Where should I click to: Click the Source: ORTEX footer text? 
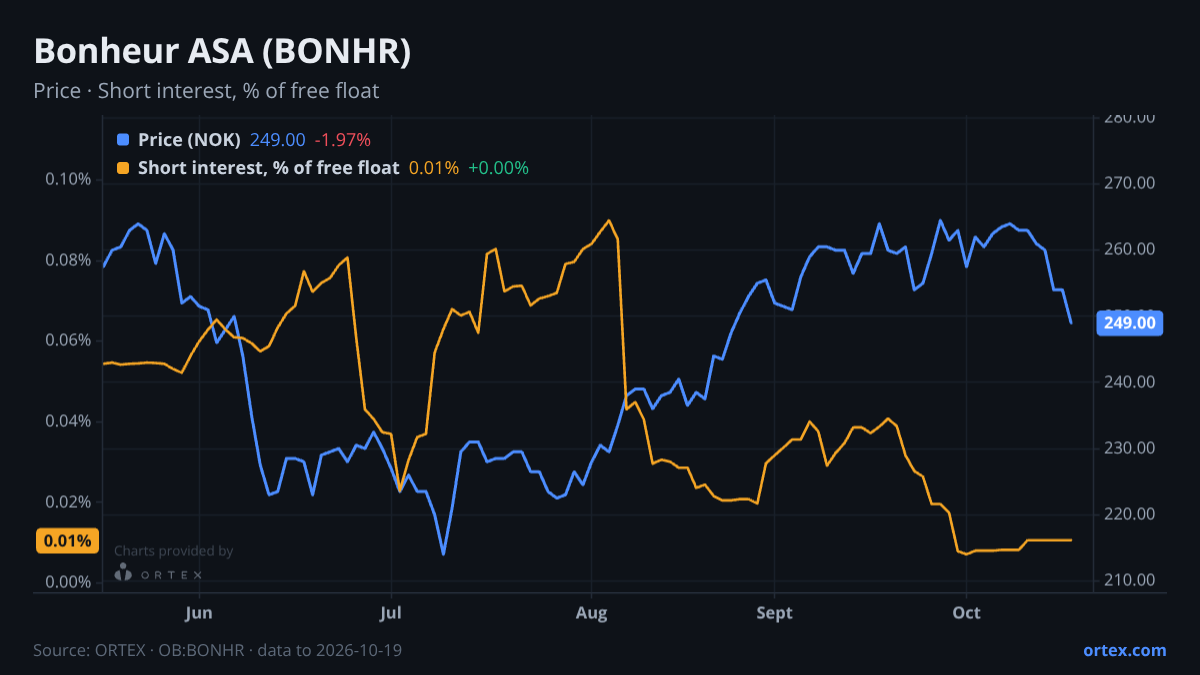218,650
